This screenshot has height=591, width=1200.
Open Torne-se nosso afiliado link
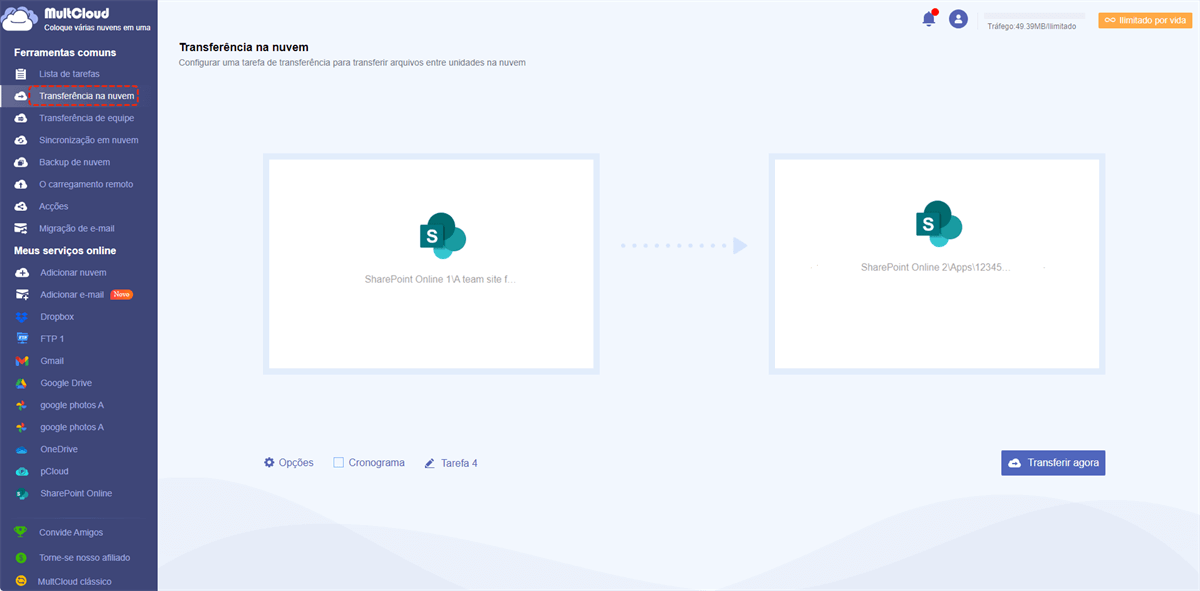coord(84,557)
